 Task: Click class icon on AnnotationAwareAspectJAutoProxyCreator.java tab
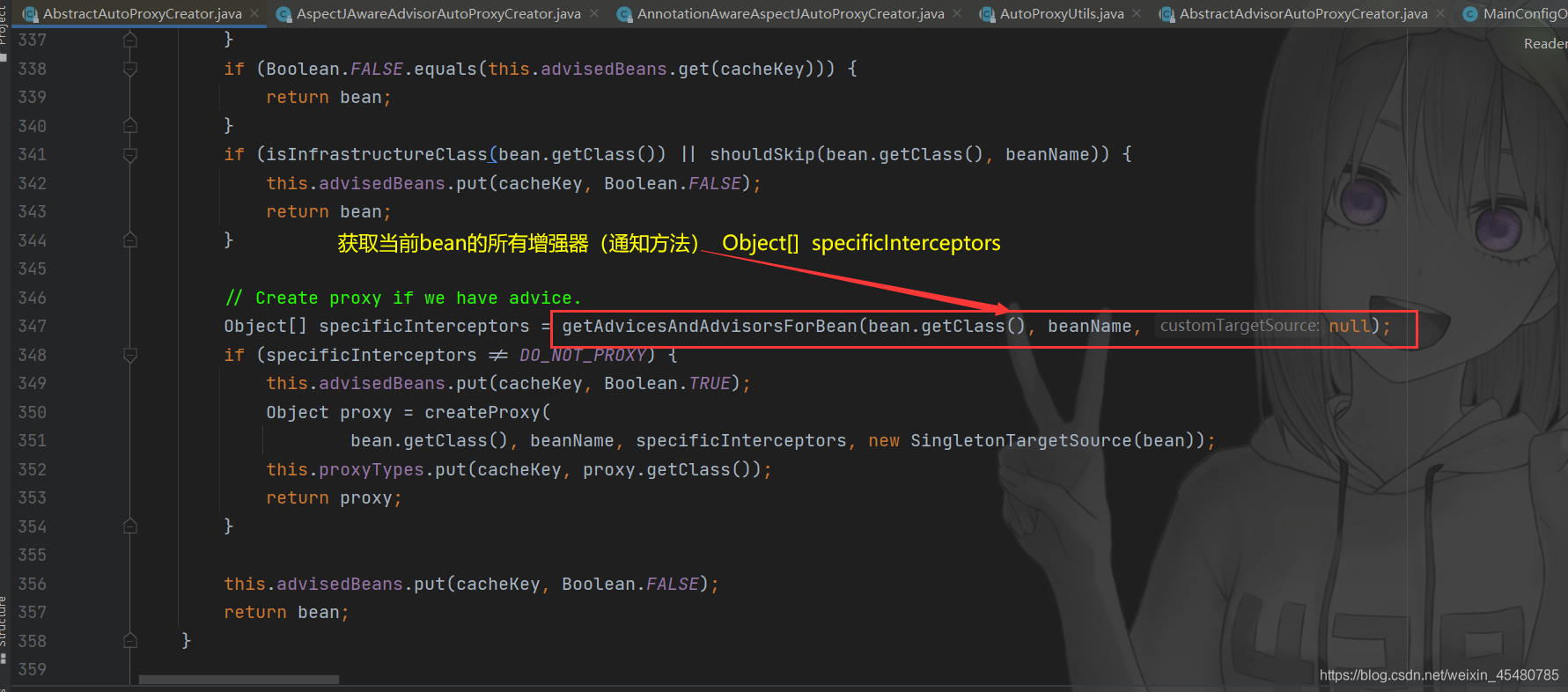pyautogui.click(x=624, y=14)
